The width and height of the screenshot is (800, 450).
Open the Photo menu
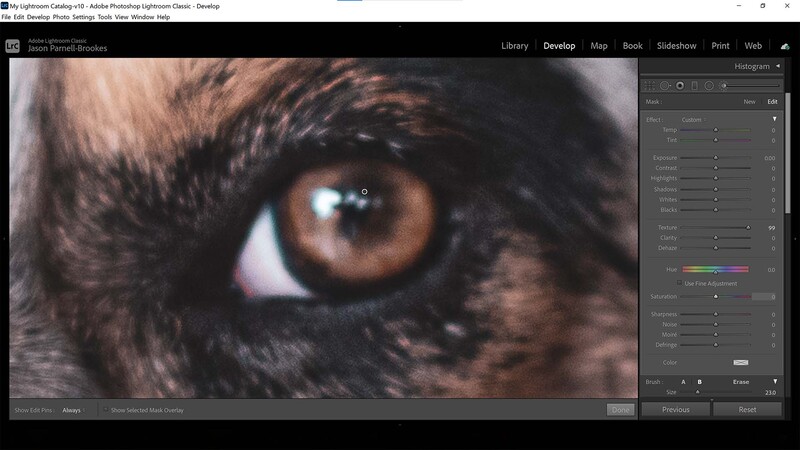pos(61,17)
